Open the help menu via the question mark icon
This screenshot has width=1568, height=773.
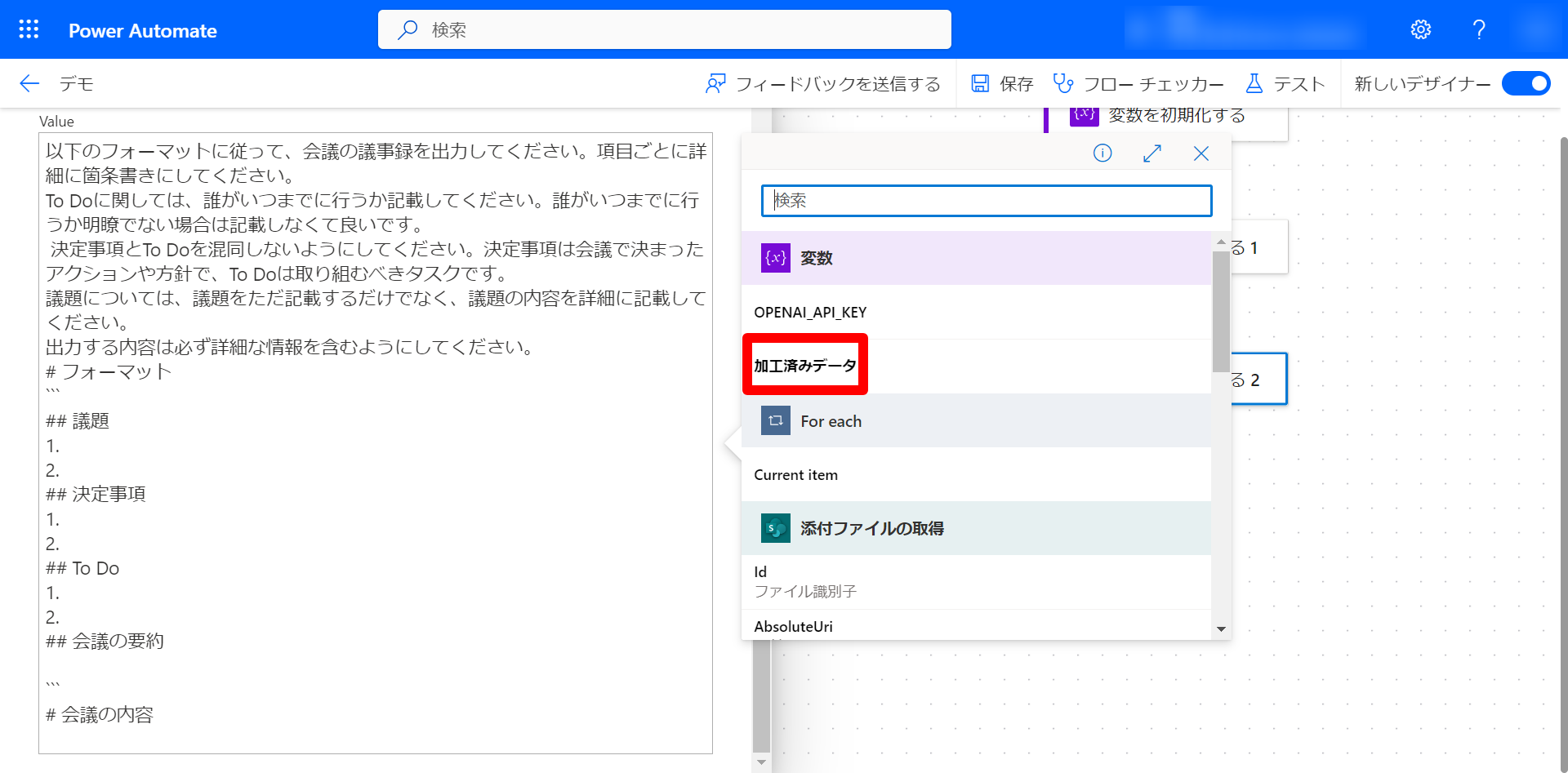pos(1478,29)
